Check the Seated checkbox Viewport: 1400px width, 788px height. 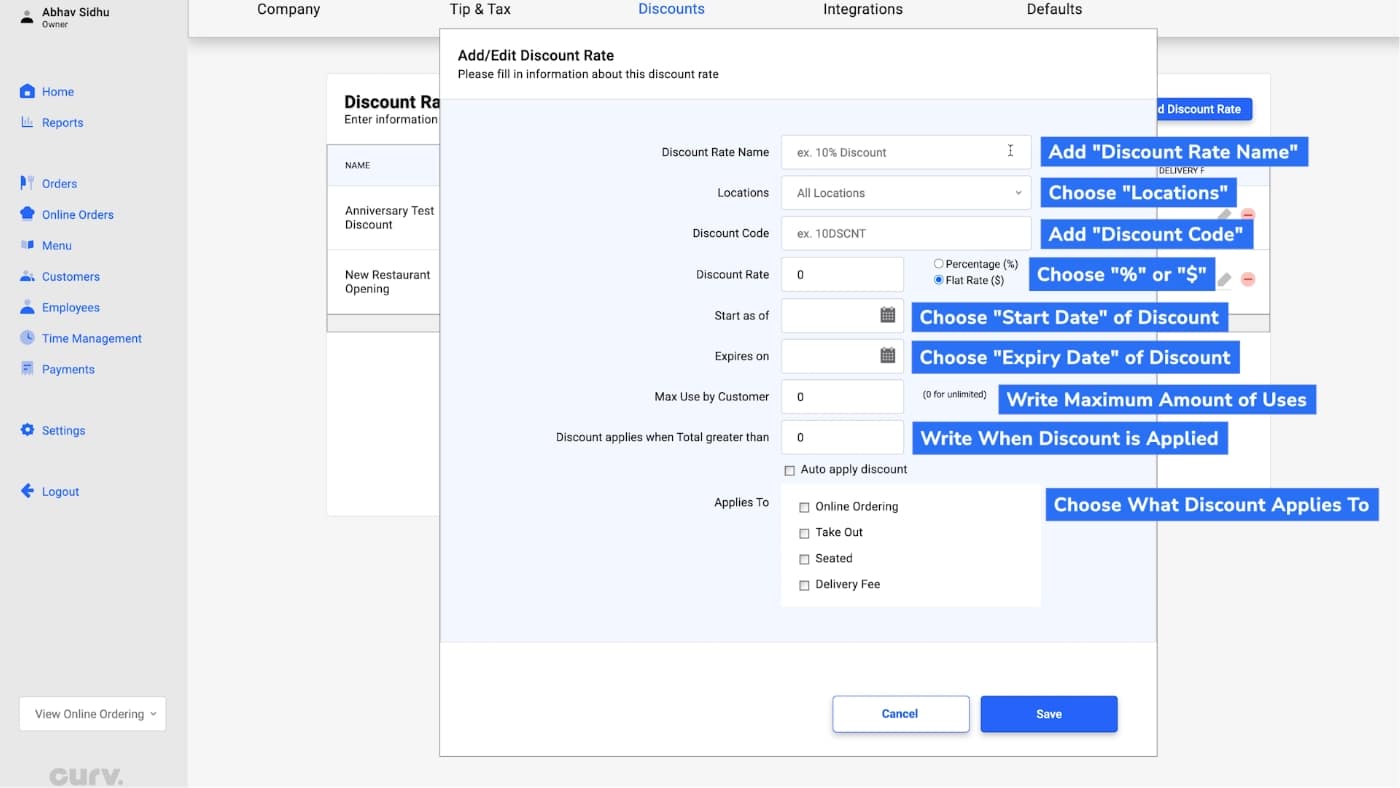(x=804, y=559)
